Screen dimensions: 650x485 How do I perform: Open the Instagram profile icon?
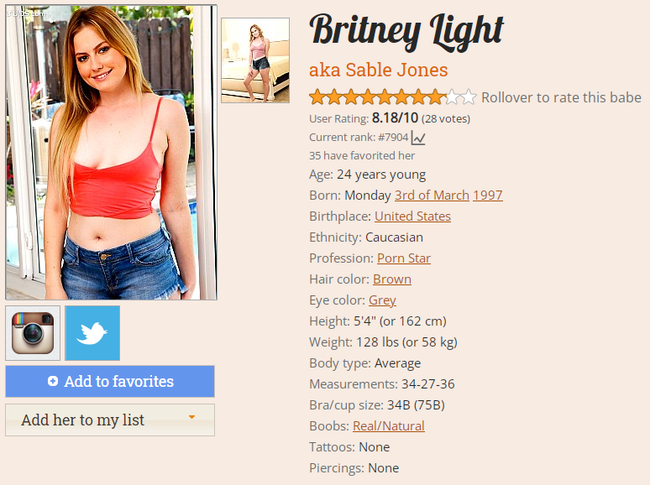[33, 333]
